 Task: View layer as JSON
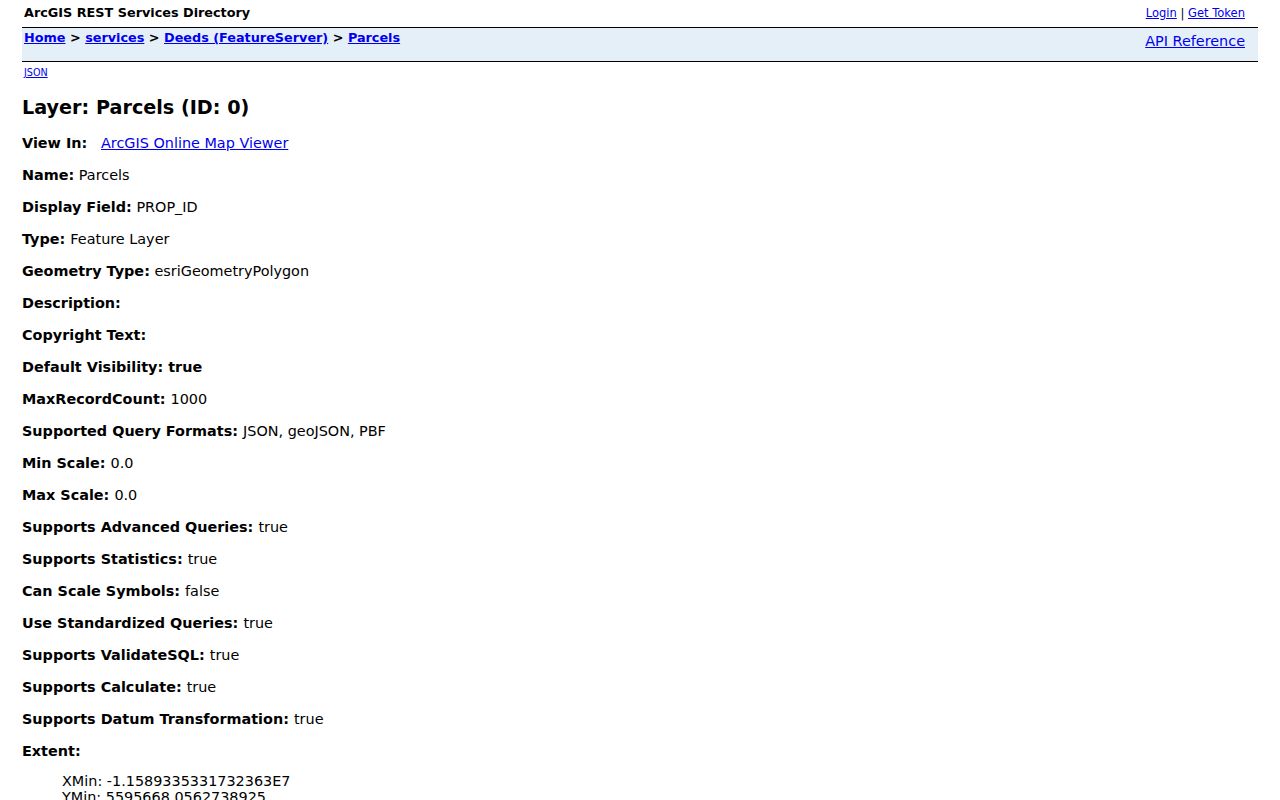click(35, 72)
